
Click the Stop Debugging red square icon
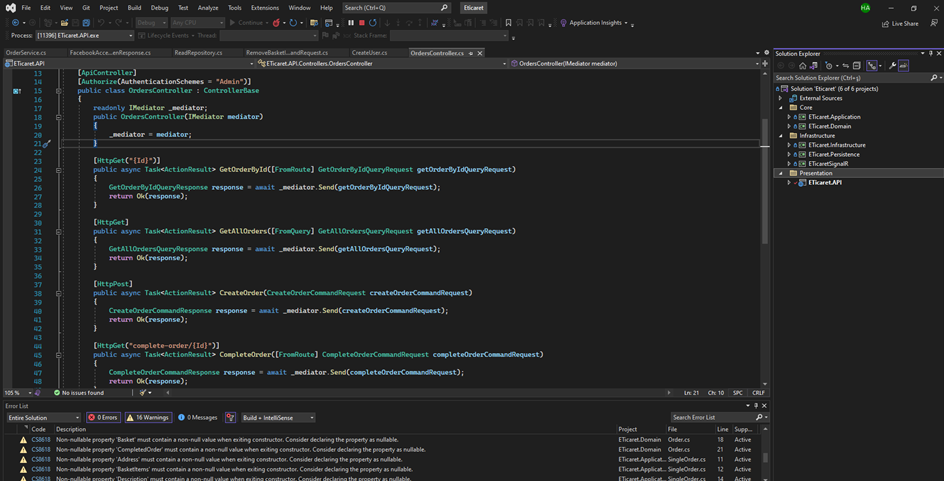(x=362, y=23)
